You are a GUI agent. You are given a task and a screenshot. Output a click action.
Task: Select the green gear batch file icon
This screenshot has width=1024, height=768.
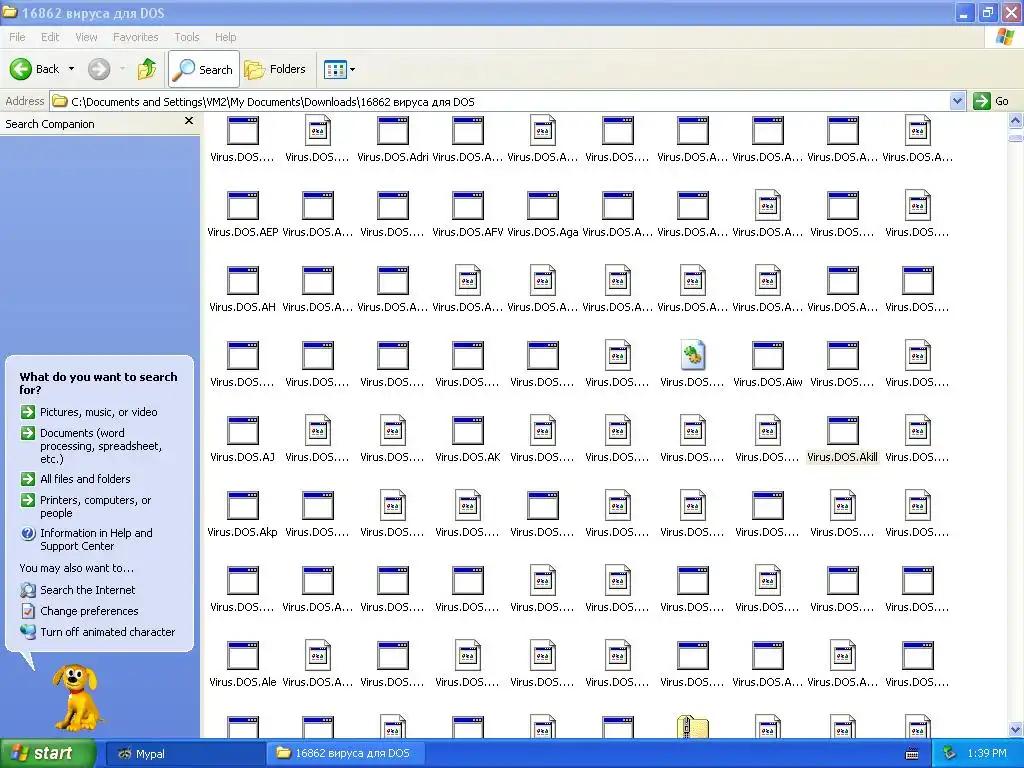[692, 355]
